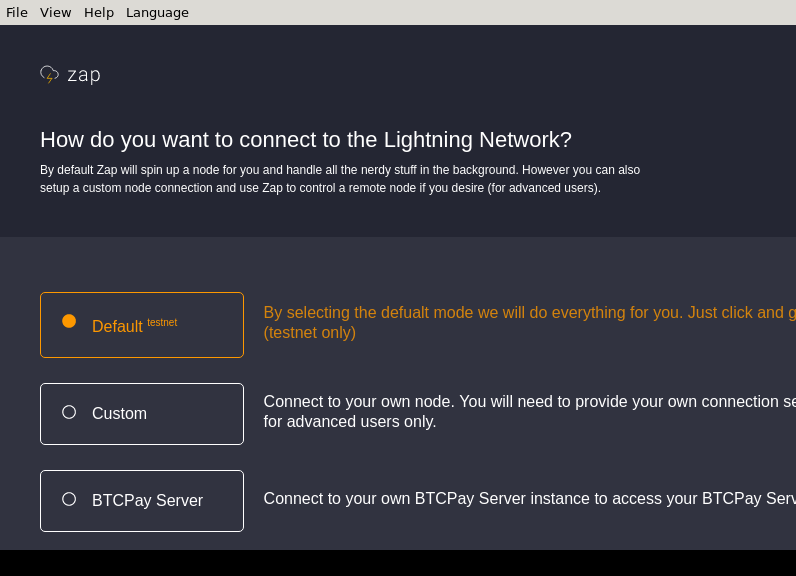
Task: Select the Default testnet radio button
Action: 69,321
